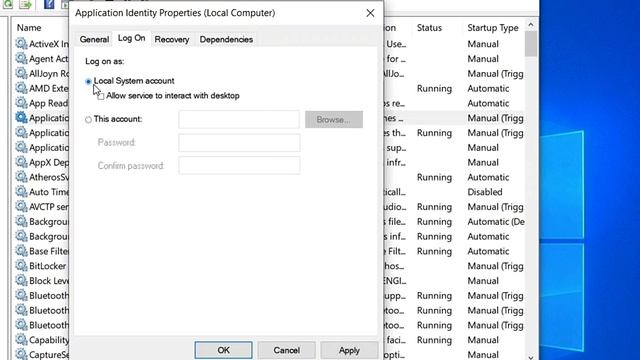Click Running status in AtherosSv row
Viewport: 640px width, 360px height.
pyautogui.click(x=434, y=177)
